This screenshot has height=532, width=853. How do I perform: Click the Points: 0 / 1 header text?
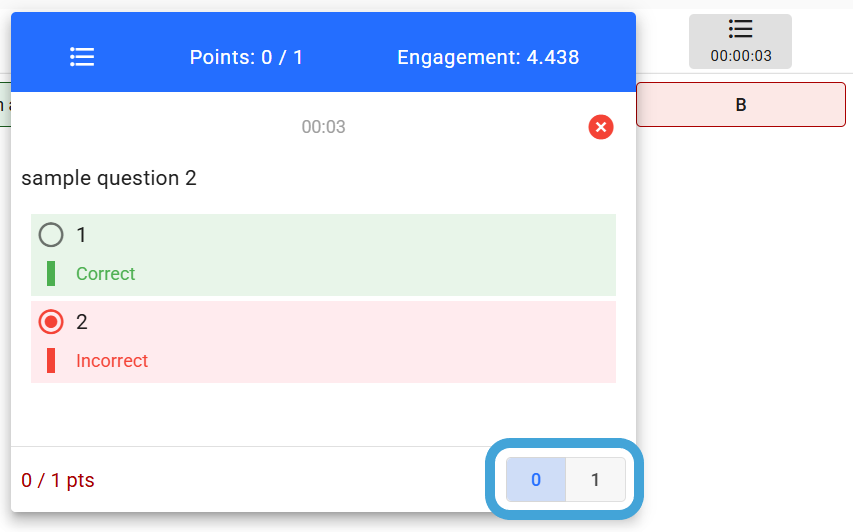246,57
